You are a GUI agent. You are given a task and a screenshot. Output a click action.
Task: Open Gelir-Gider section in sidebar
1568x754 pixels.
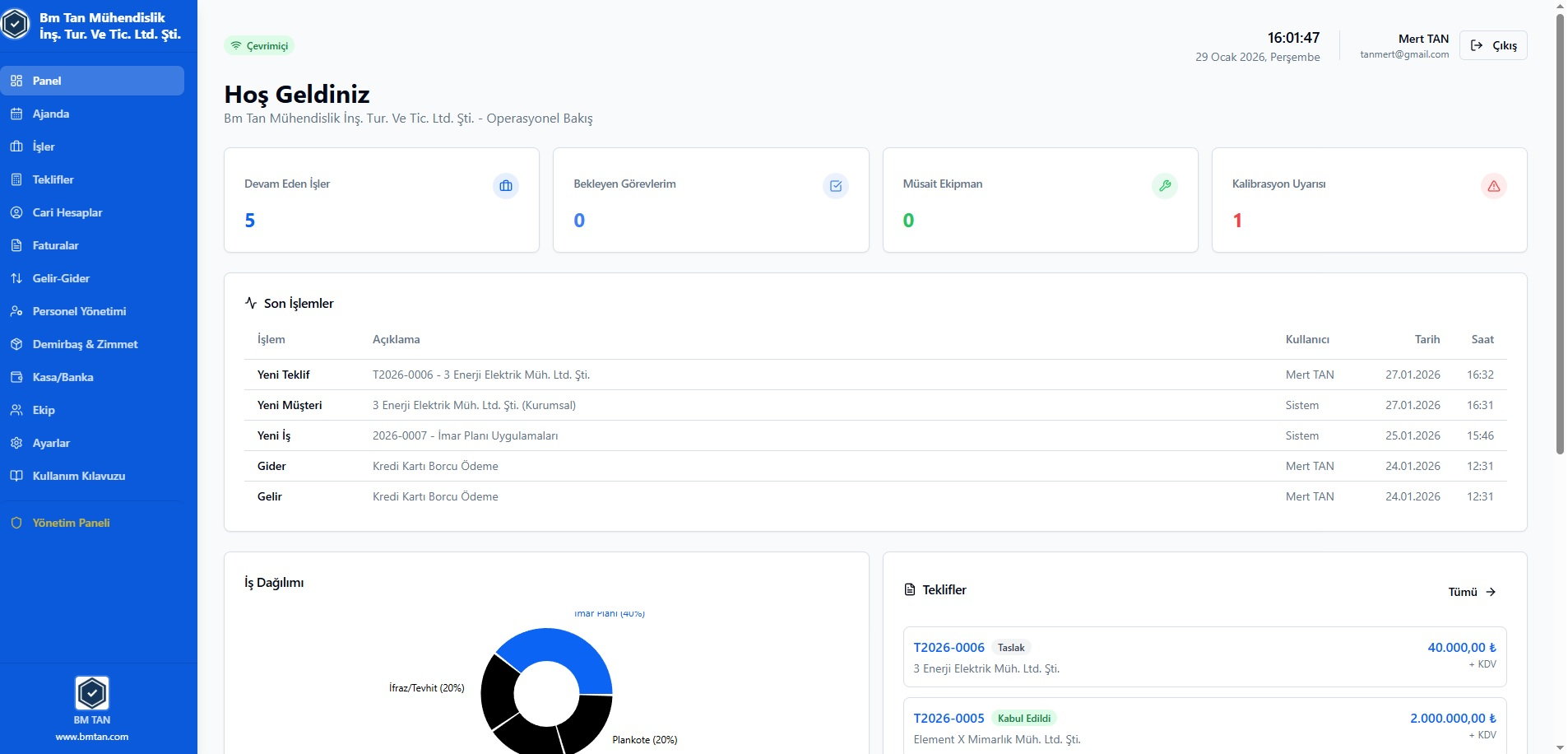pyautogui.click(x=61, y=278)
